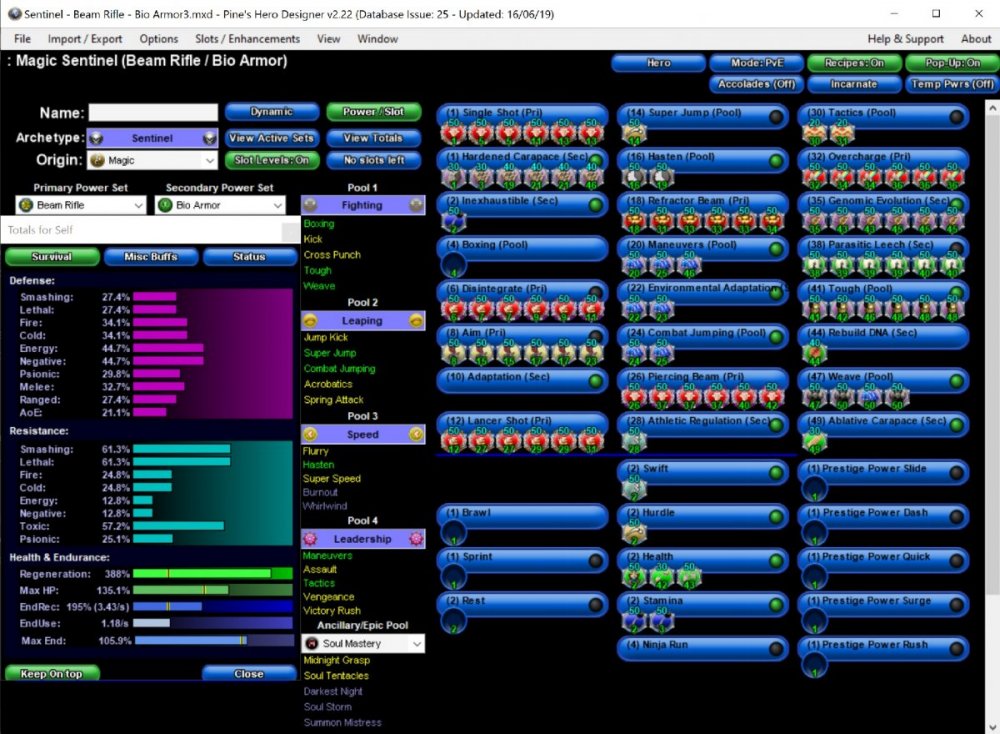The width and height of the screenshot is (1000, 734).
Task: Expand the Primary Power Set Beam Rifle dropdown
Action: [81, 205]
